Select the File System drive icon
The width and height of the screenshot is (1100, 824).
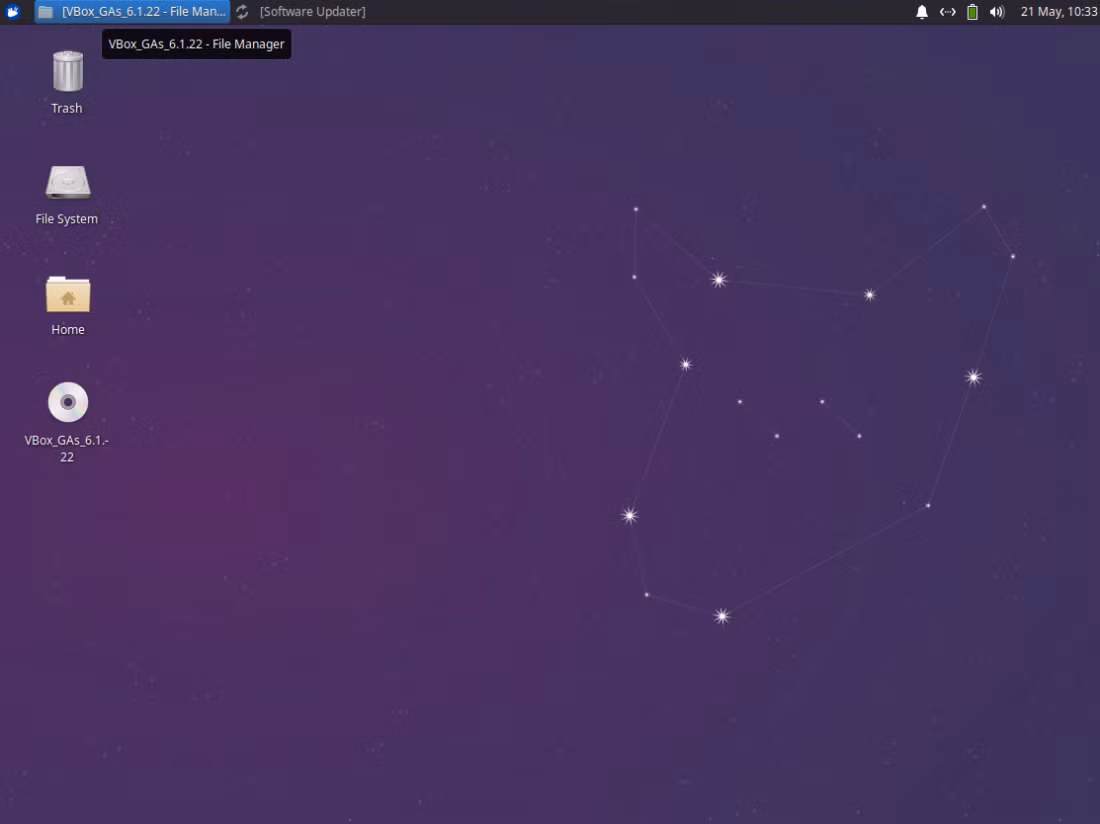(67, 182)
